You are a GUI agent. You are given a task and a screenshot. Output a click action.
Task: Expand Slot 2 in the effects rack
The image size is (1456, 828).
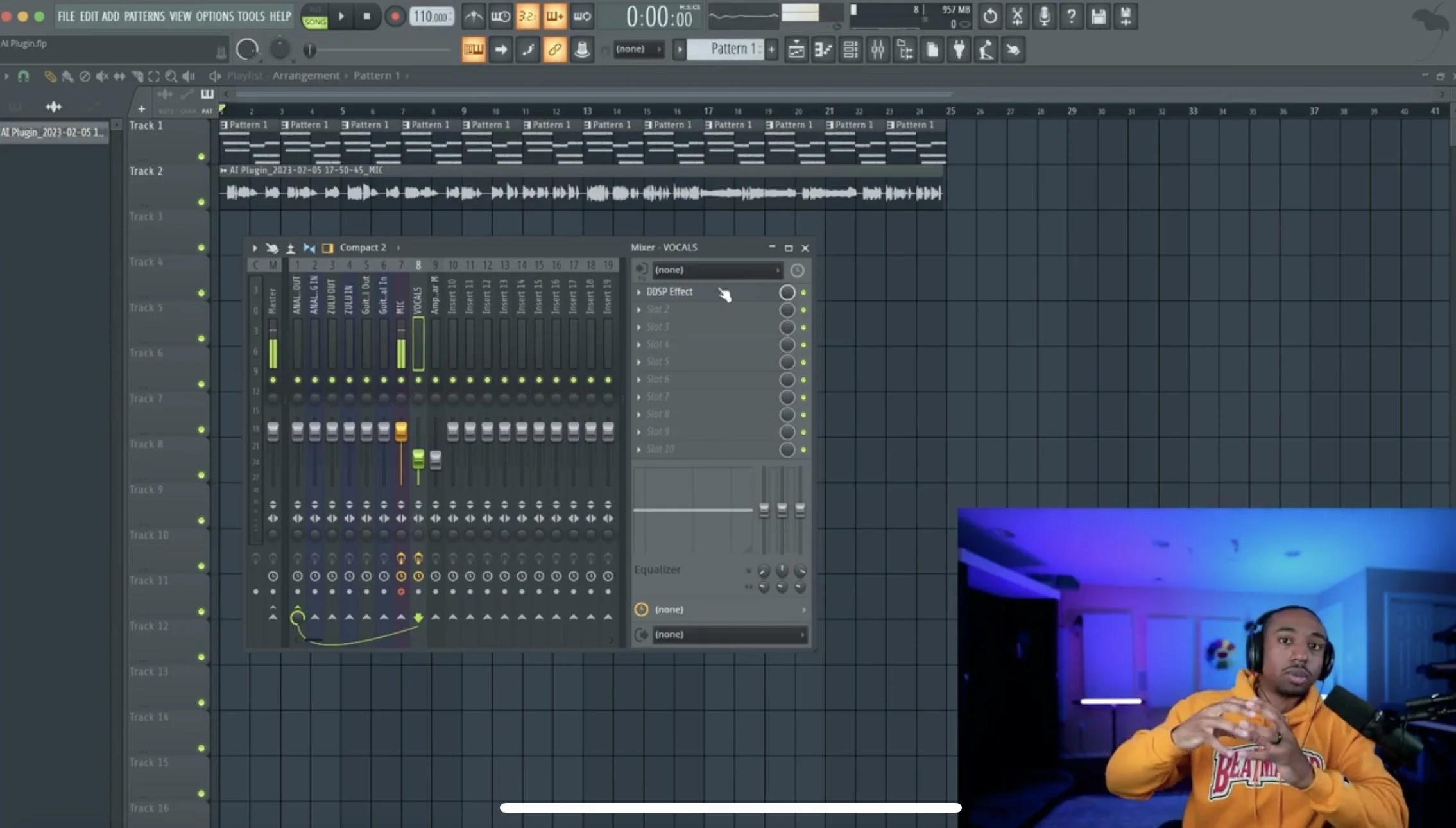coord(640,309)
